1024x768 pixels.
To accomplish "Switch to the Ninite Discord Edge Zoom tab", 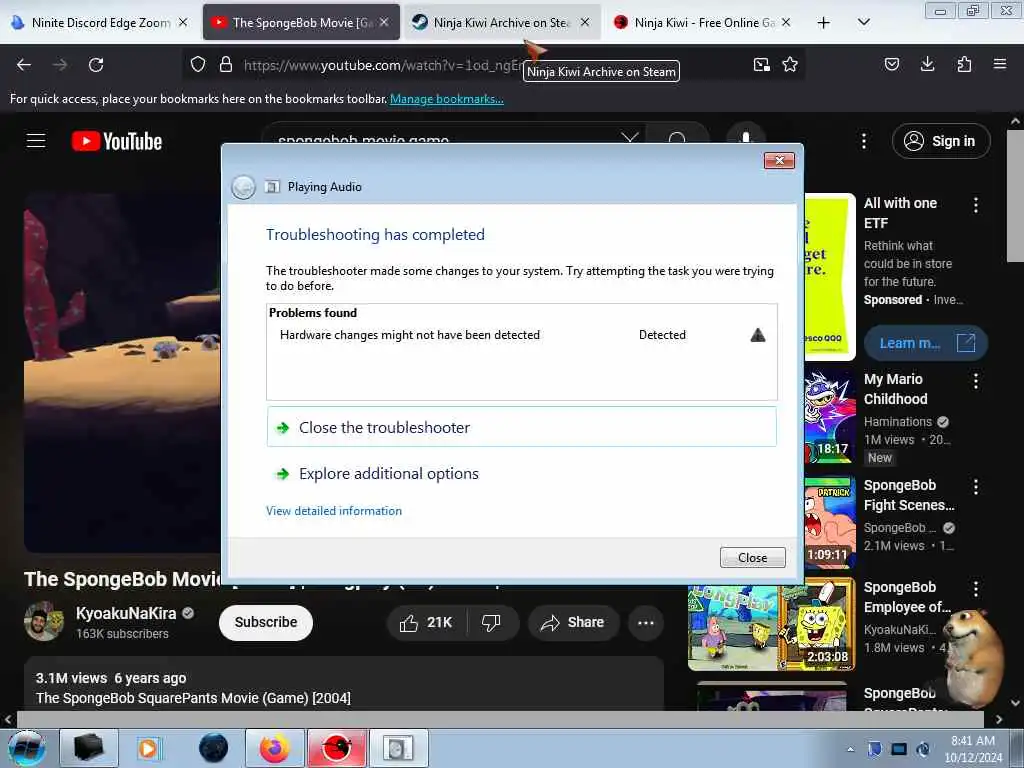I will point(101,23).
